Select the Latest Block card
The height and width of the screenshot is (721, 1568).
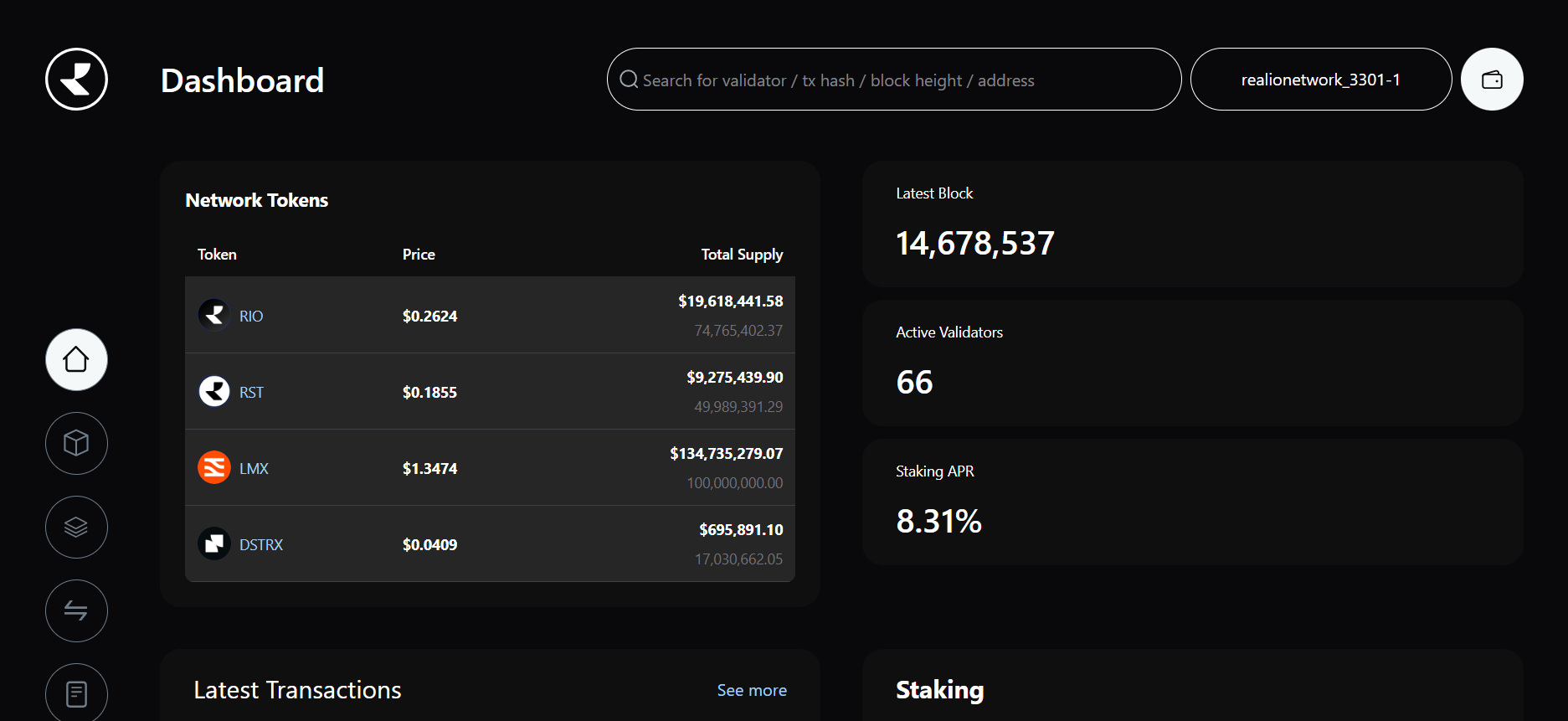point(1192,224)
